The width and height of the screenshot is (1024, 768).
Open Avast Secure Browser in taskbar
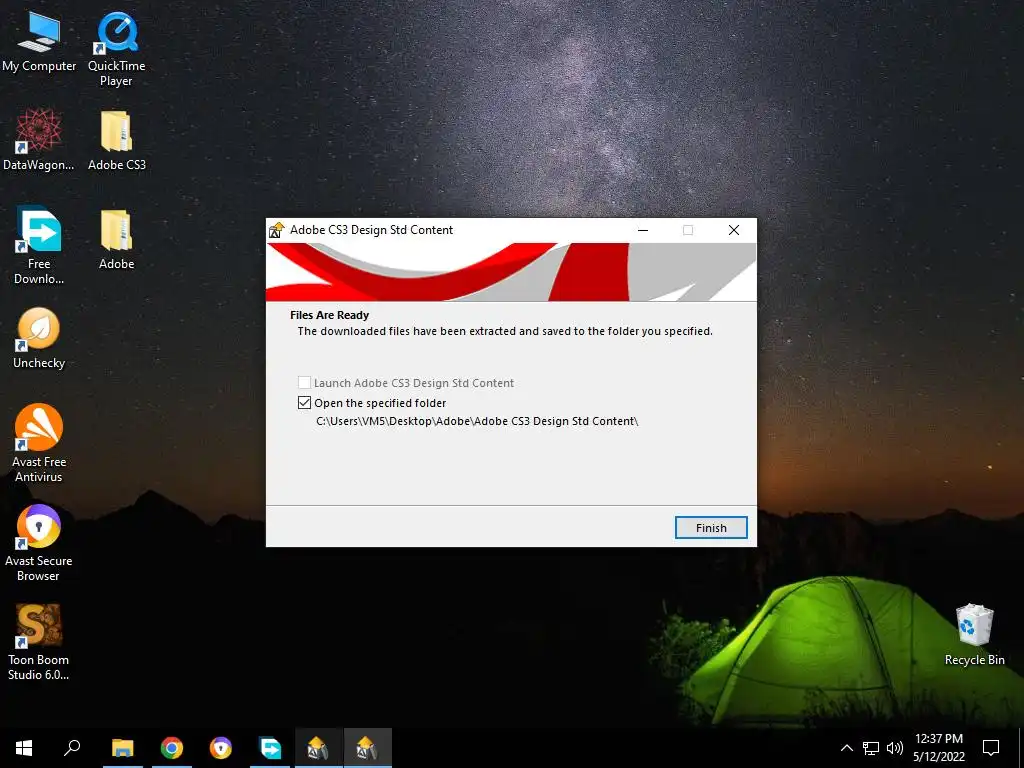(221, 748)
